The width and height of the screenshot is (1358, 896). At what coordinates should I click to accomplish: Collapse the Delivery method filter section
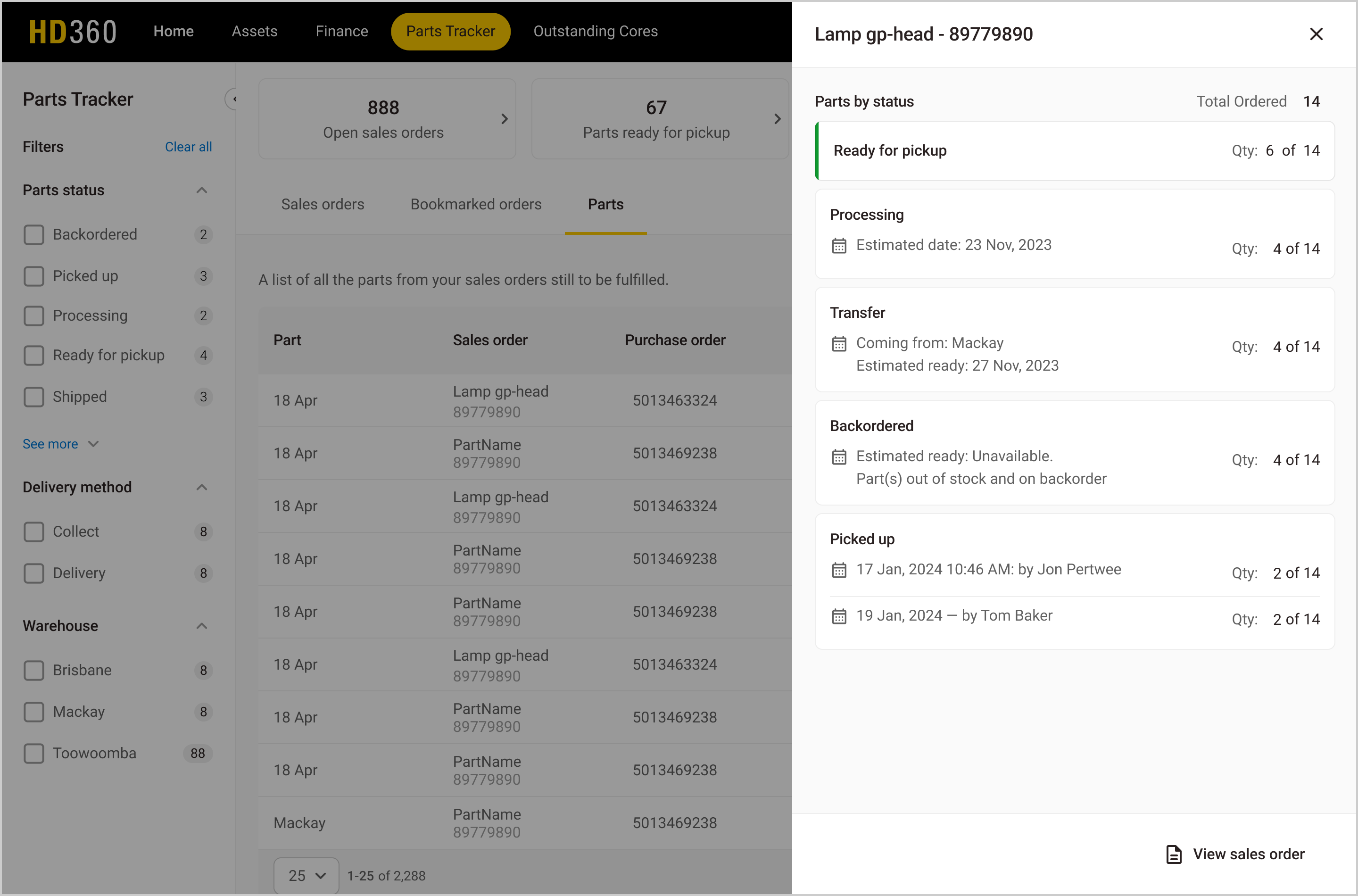201,488
